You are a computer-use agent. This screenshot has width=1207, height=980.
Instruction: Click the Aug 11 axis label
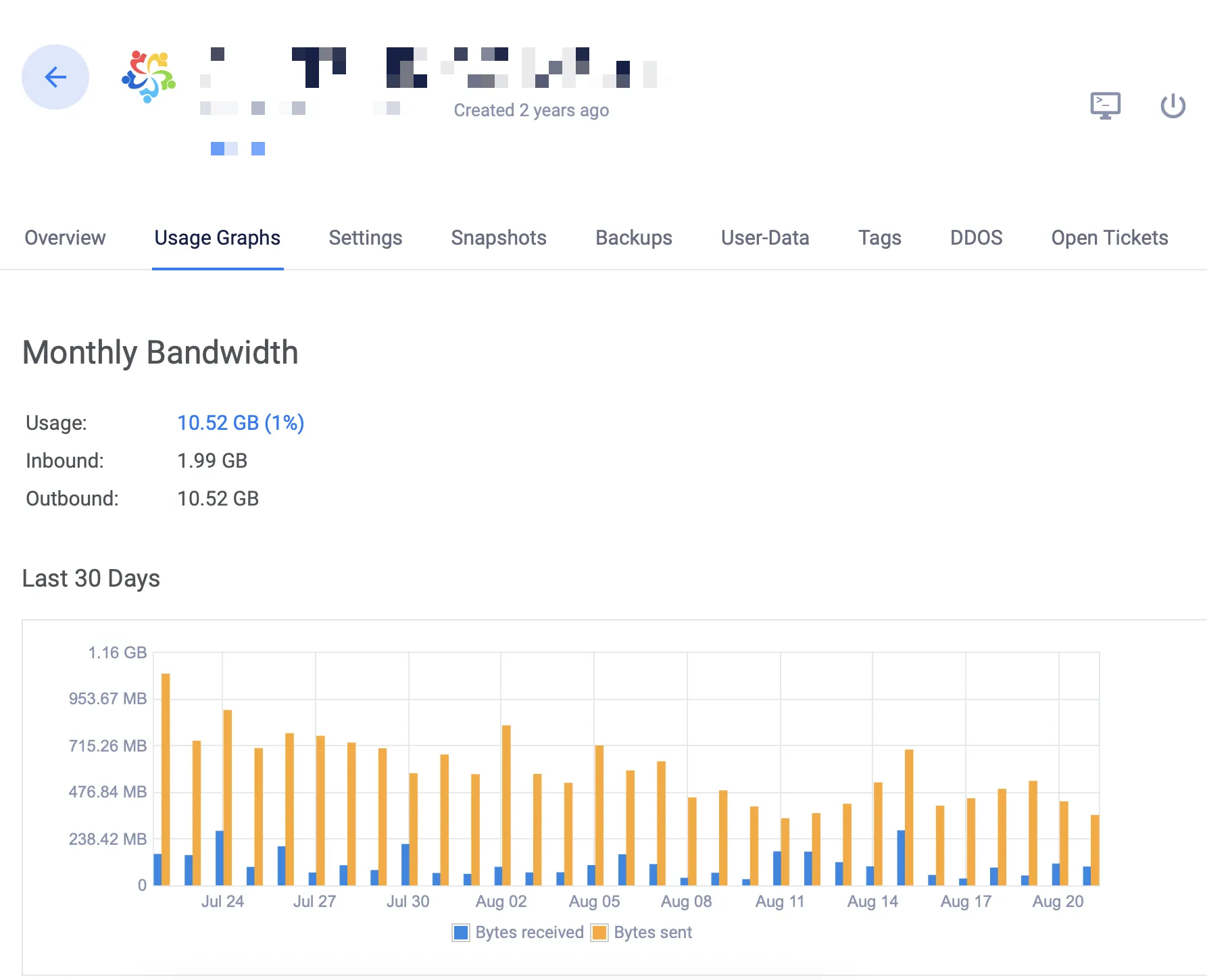780,902
